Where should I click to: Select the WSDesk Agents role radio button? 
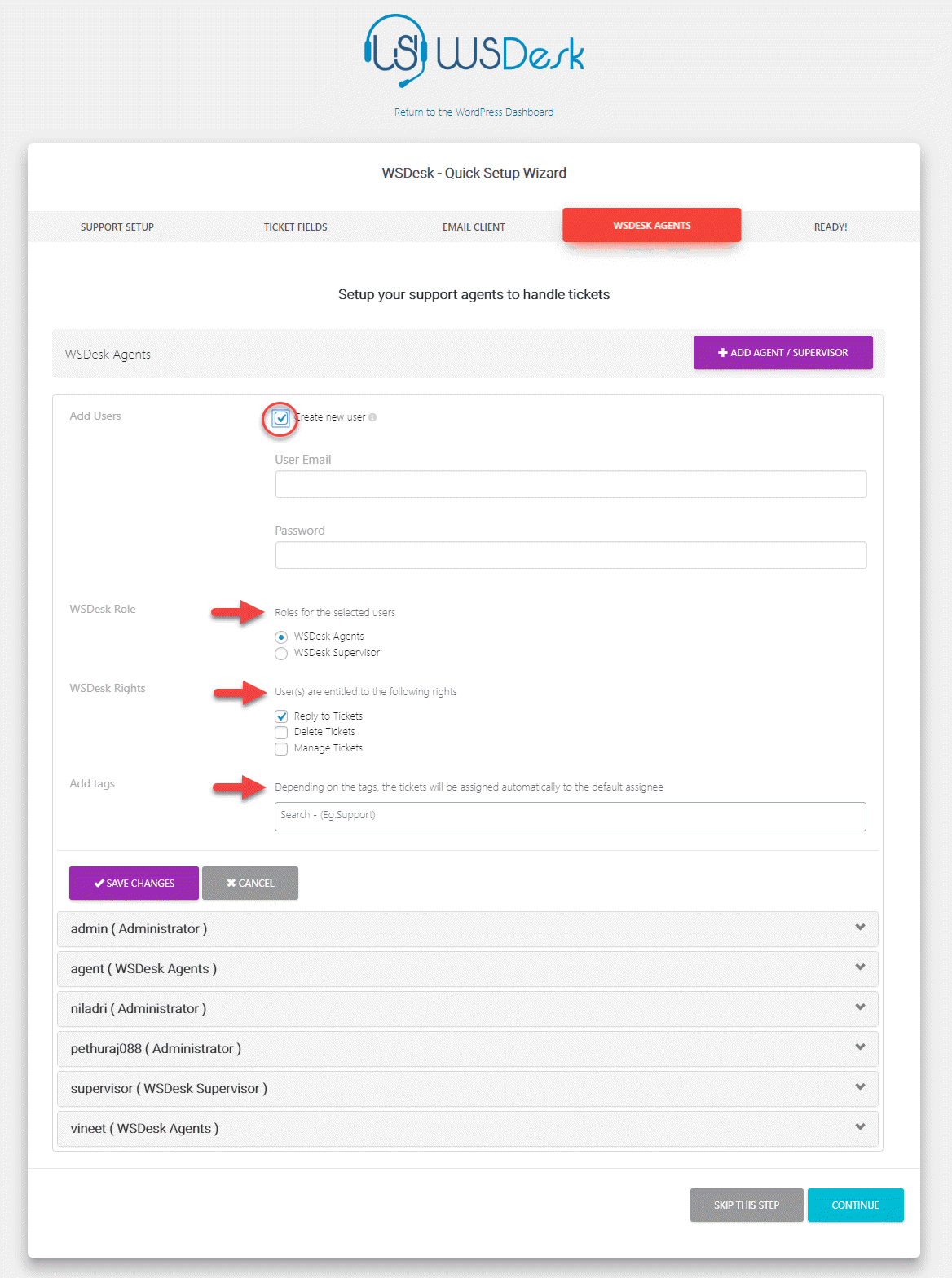[x=281, y=637]
